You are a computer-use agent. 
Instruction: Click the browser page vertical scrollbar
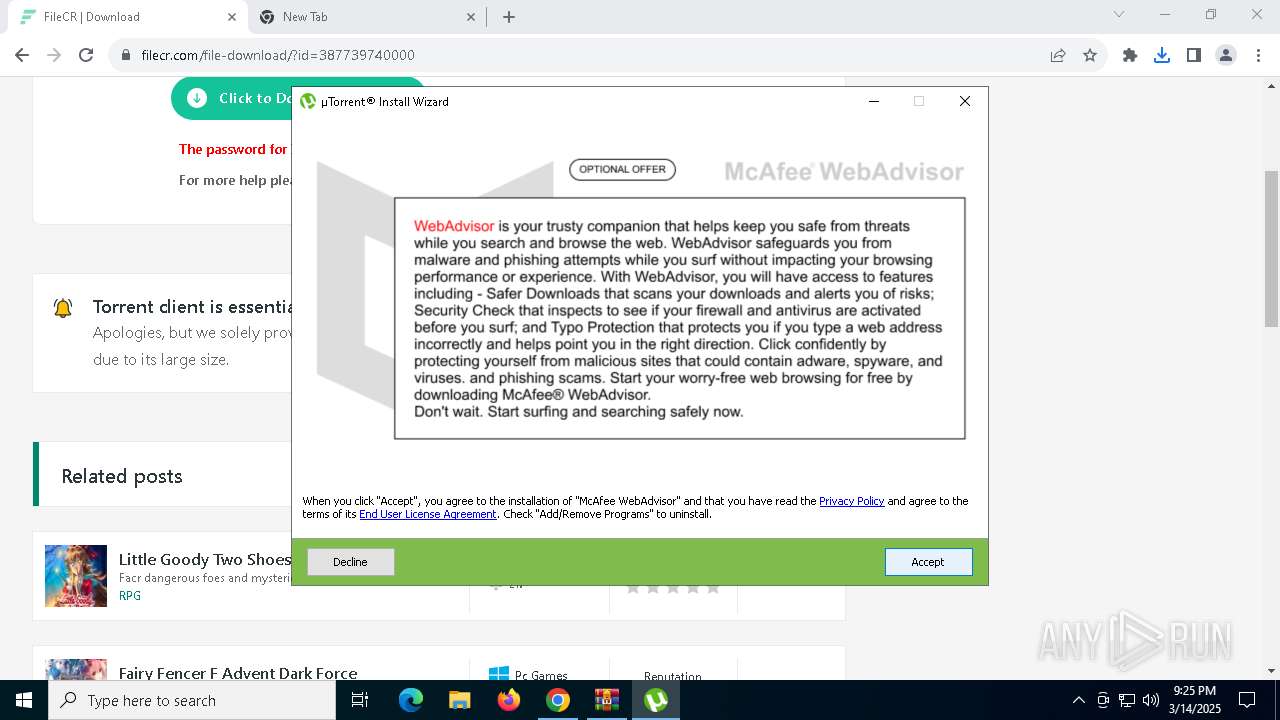tap(1271, 248)
